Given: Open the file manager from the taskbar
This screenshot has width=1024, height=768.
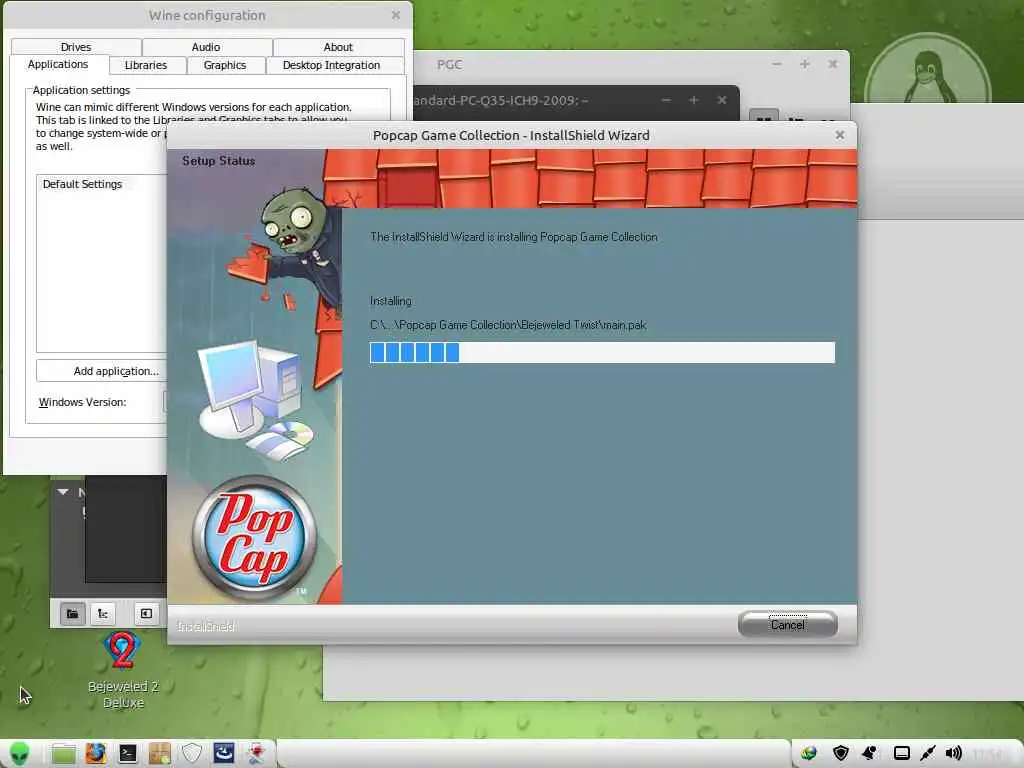Looking at the screenshot, I should [63, 754].
